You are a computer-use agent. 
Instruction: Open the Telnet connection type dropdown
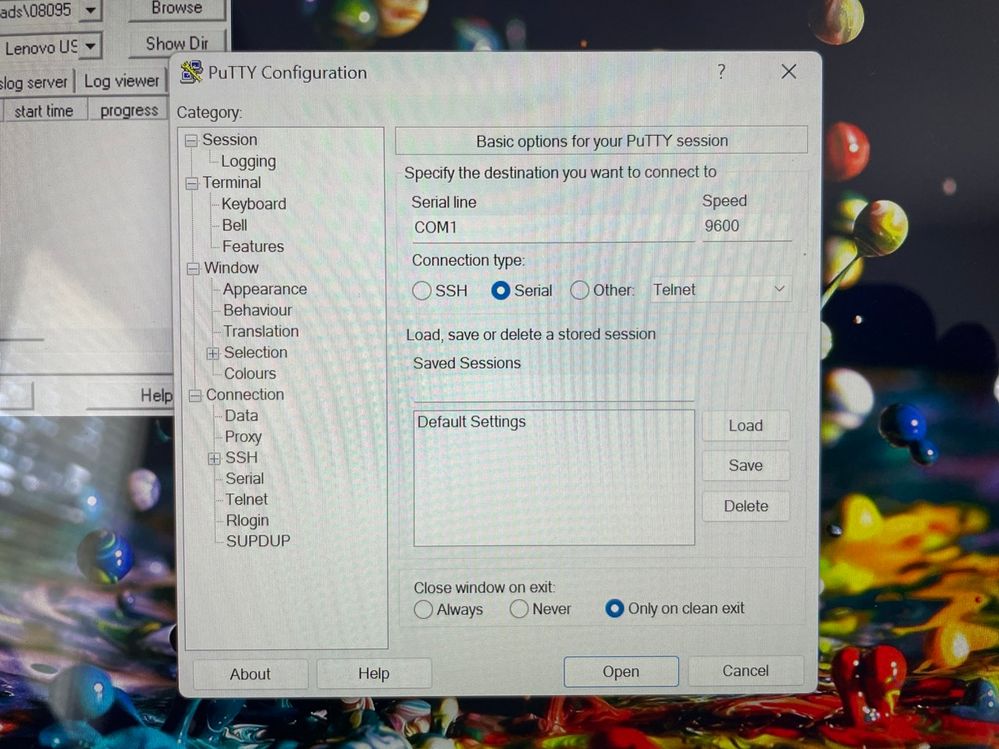721,290
